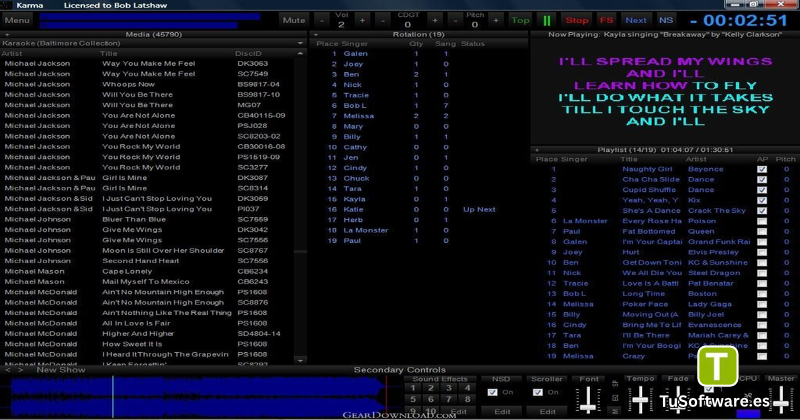Check AP for Fat Bottomed by Queen

click(762, 232)
